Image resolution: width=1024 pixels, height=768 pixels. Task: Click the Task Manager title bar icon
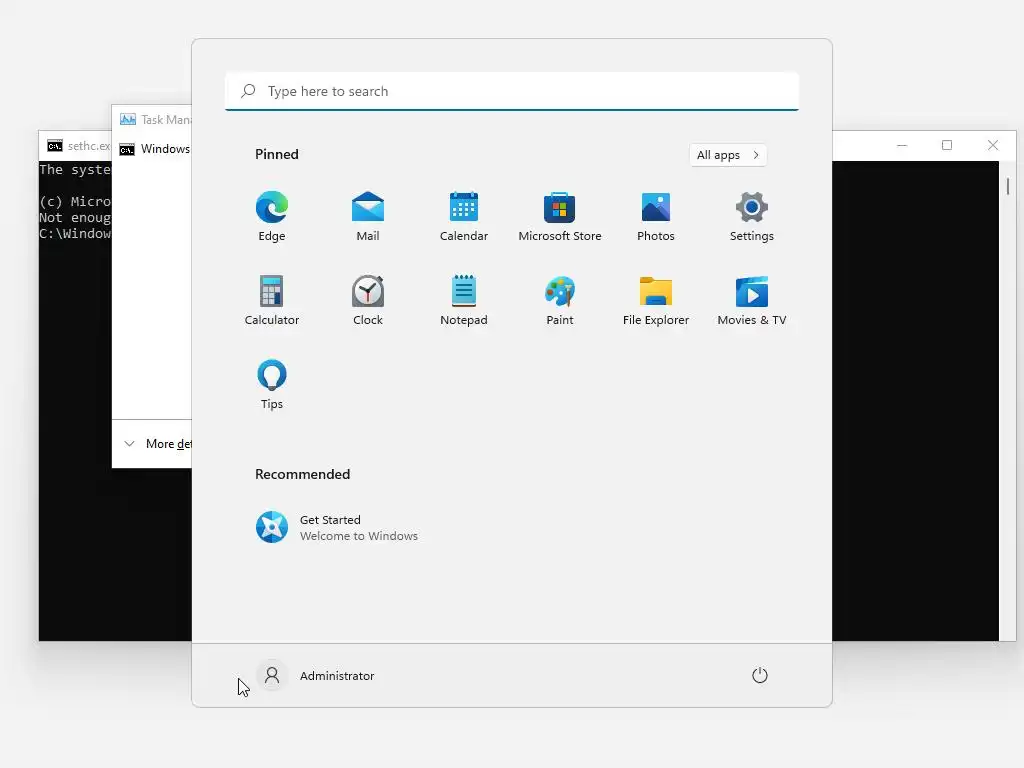(128, 120)
